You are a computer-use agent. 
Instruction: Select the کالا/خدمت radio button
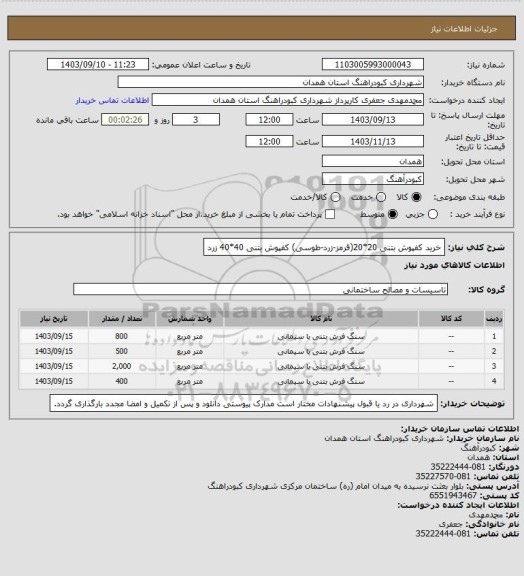(x=335, y=197)
